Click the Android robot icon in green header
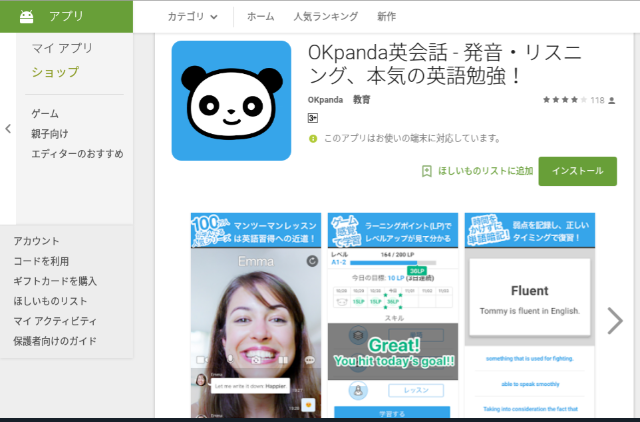Image resolution: width=640 pixels, height=422 pixels. point(27,16)
